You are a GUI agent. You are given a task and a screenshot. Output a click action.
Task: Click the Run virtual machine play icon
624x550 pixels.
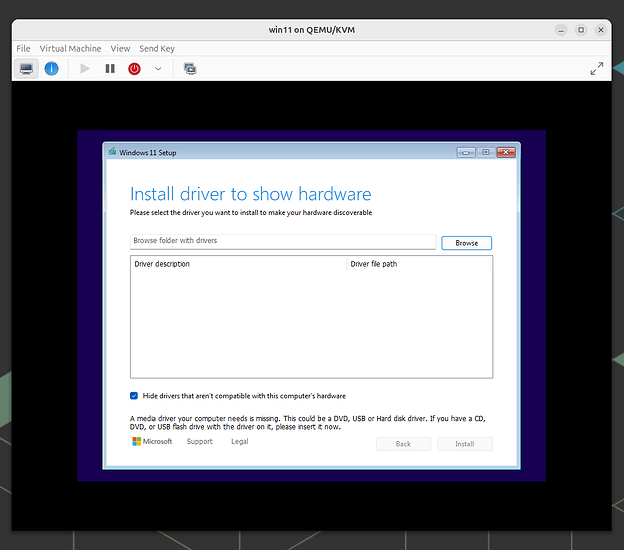84,69
